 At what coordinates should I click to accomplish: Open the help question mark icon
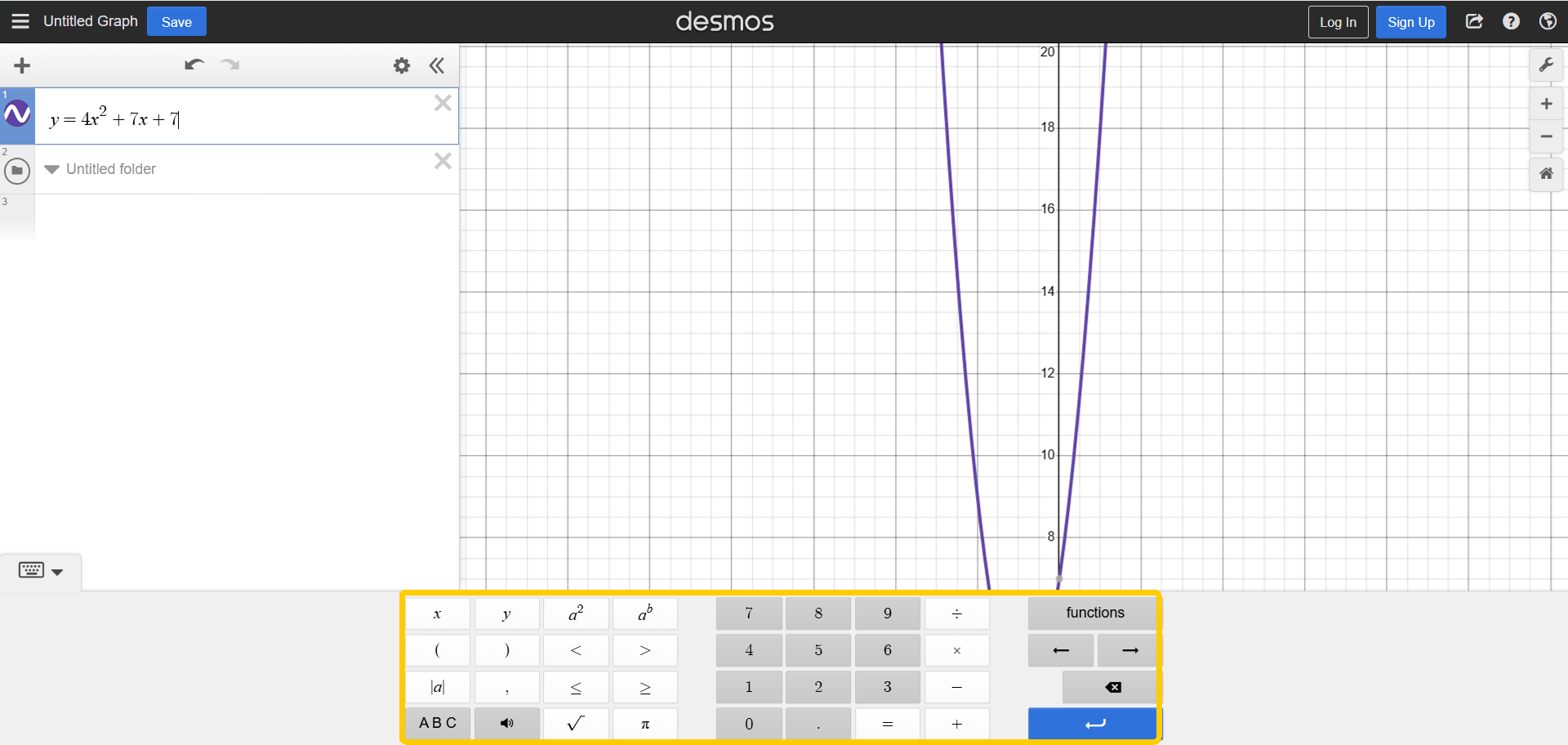tap(1511, 21)
